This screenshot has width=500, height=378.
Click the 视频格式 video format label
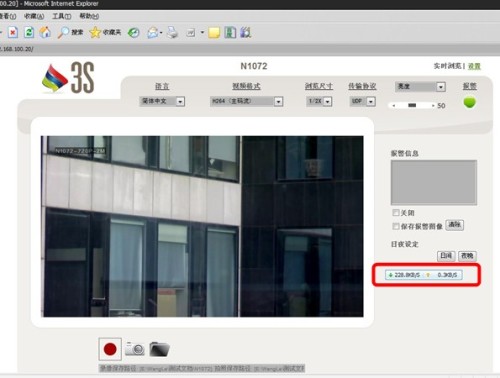(x=246, y=86)
